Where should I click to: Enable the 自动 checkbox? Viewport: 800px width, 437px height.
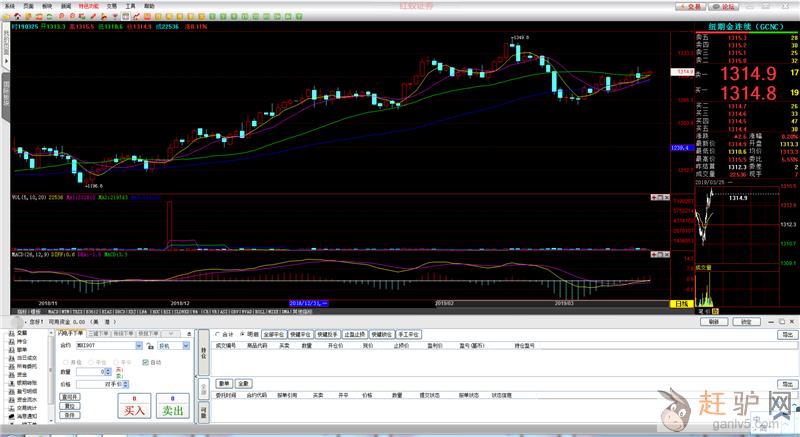click(146, 362)
